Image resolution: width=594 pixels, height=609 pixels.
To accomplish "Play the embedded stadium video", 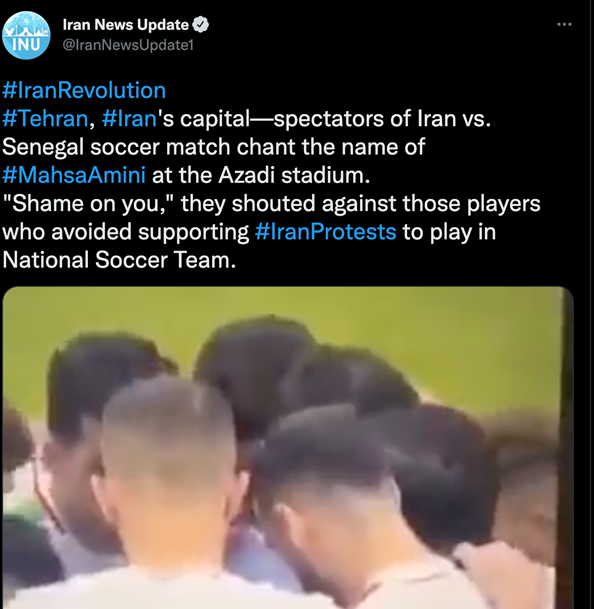I will click(288, 447).
